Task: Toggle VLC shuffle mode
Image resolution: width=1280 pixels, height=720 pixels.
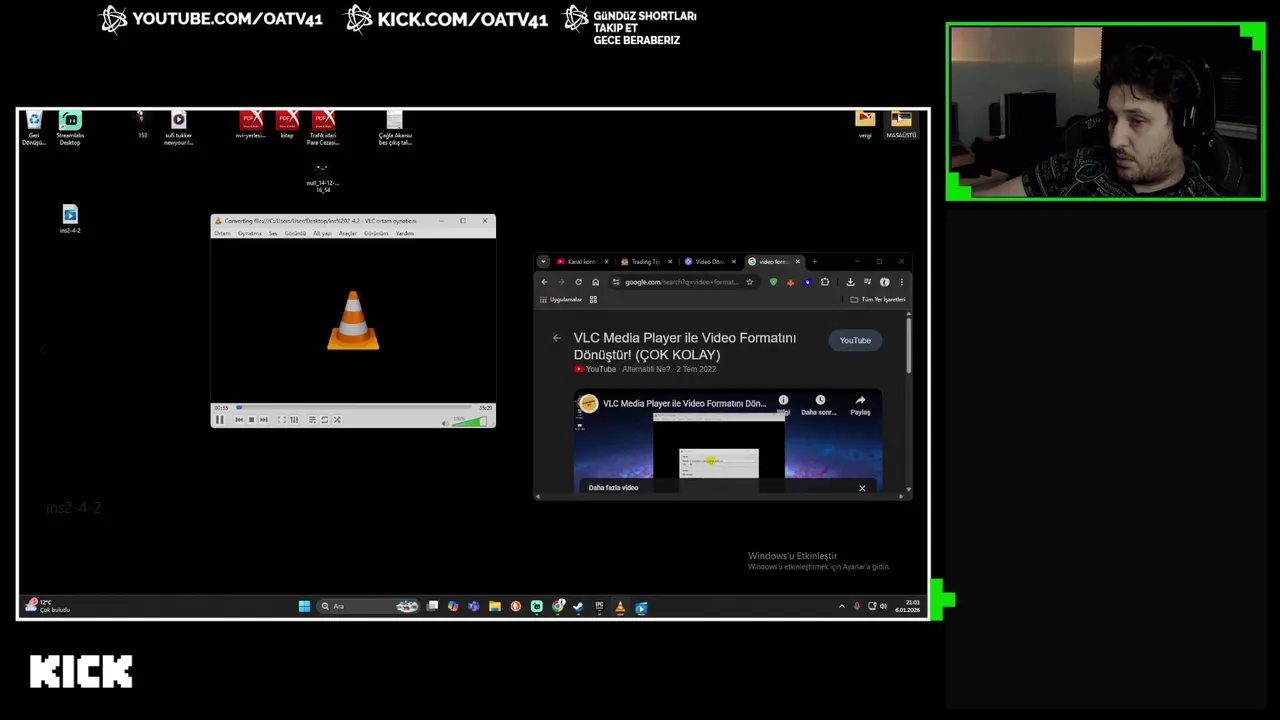Action: click(x=336, y=420)
